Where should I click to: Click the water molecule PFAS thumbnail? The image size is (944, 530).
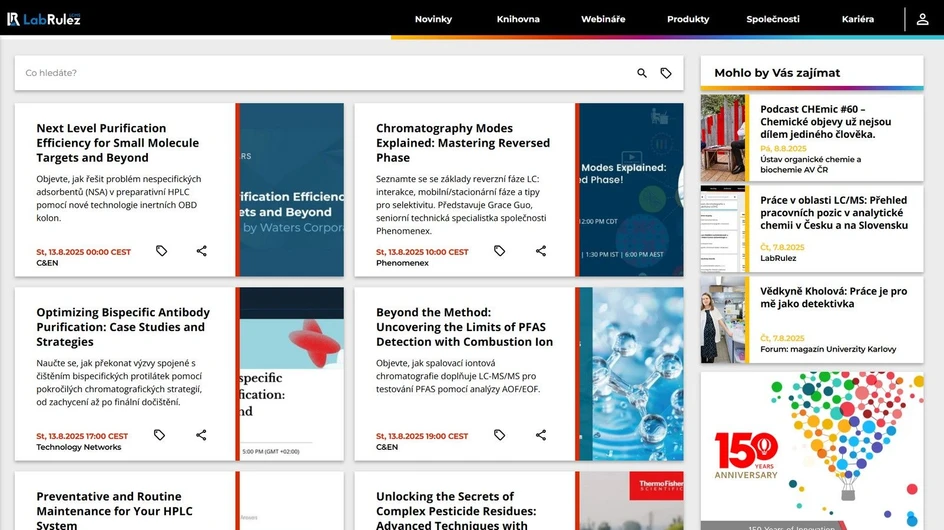tap(629, 374)
